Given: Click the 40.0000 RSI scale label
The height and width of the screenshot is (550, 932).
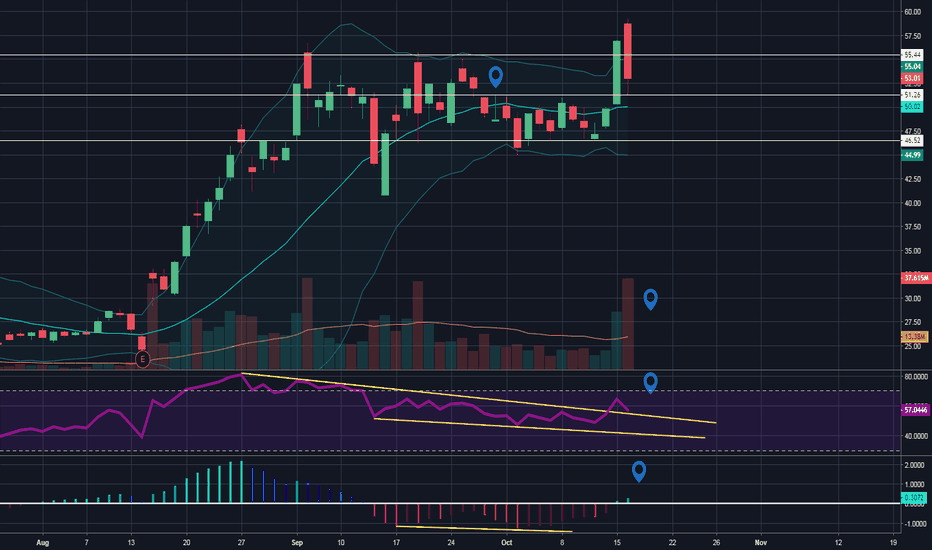Looking at the screenshot, I should [916, 436].
